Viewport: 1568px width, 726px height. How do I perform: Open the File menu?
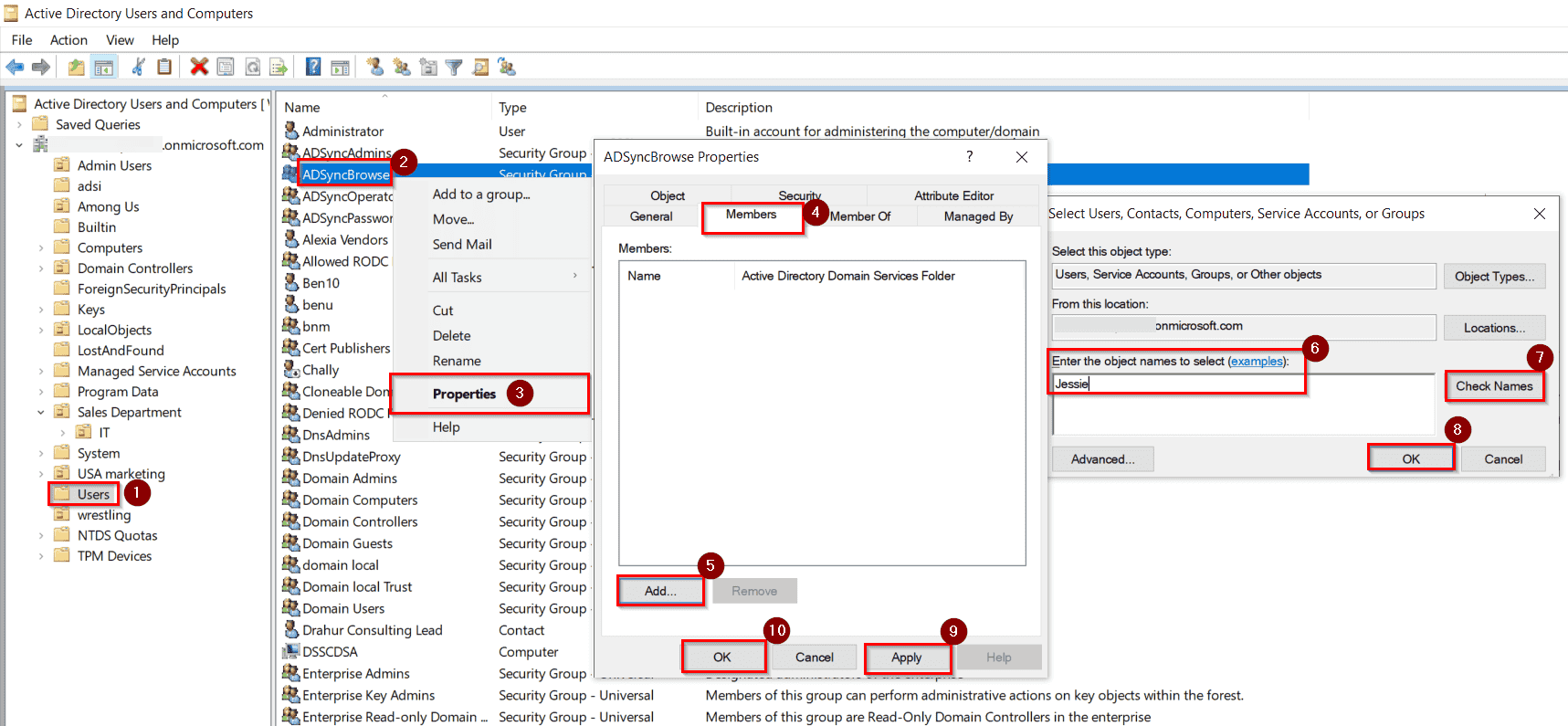tap(22, 40)
